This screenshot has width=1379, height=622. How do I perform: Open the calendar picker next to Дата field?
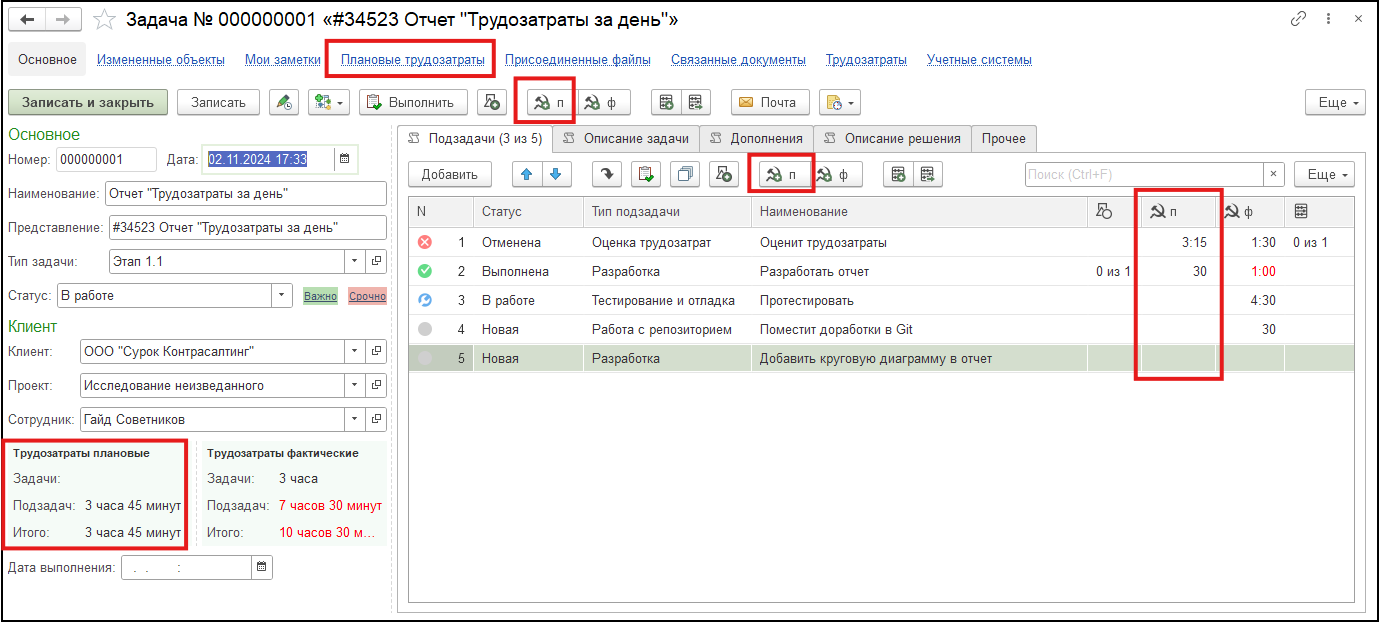[344, 159]
